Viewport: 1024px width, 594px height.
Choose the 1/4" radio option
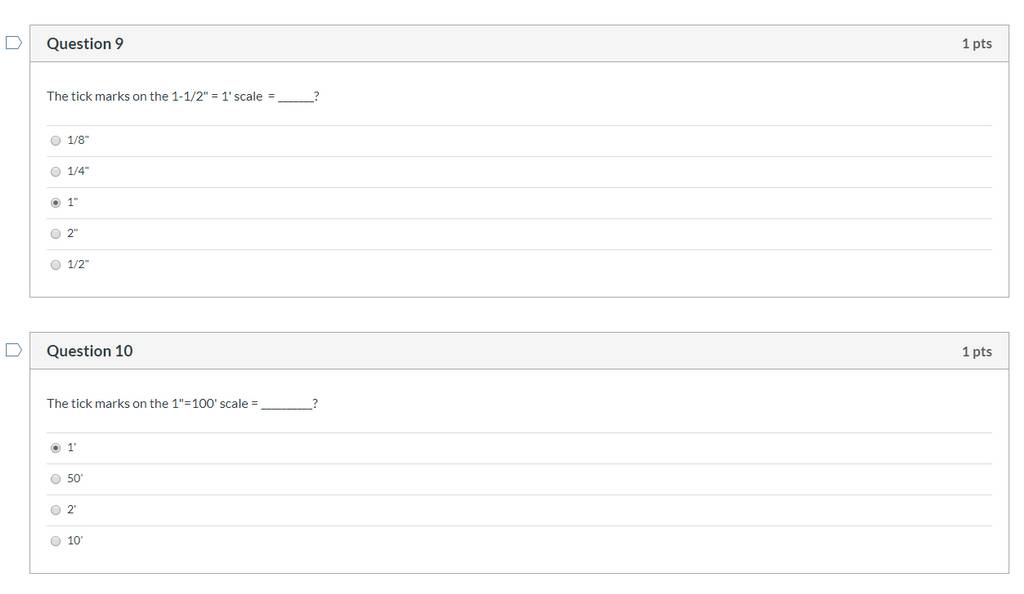(56, 172)
